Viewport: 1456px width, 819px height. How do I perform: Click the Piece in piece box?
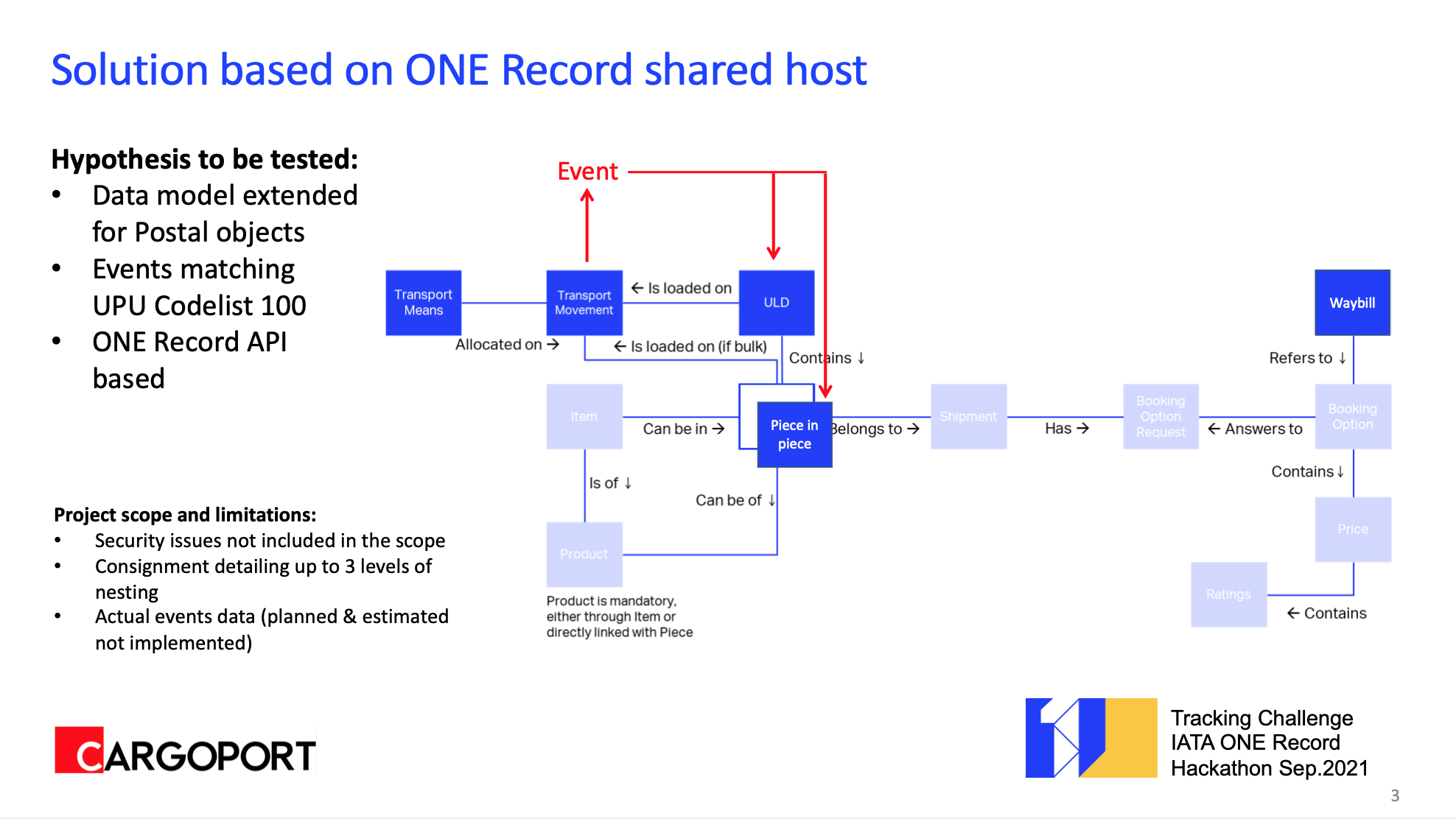pos(794,435)
